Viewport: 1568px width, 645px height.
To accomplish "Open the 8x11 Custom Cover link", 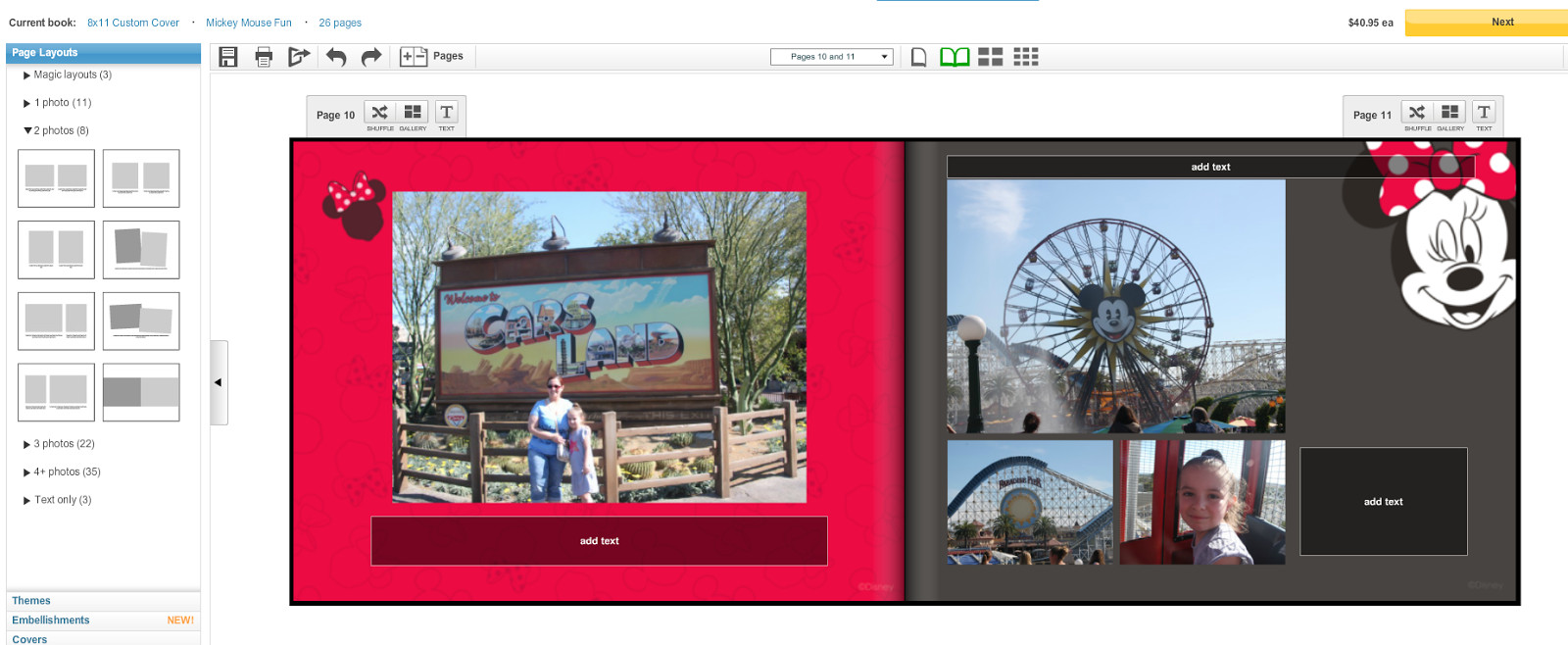I will coord(133,23).
